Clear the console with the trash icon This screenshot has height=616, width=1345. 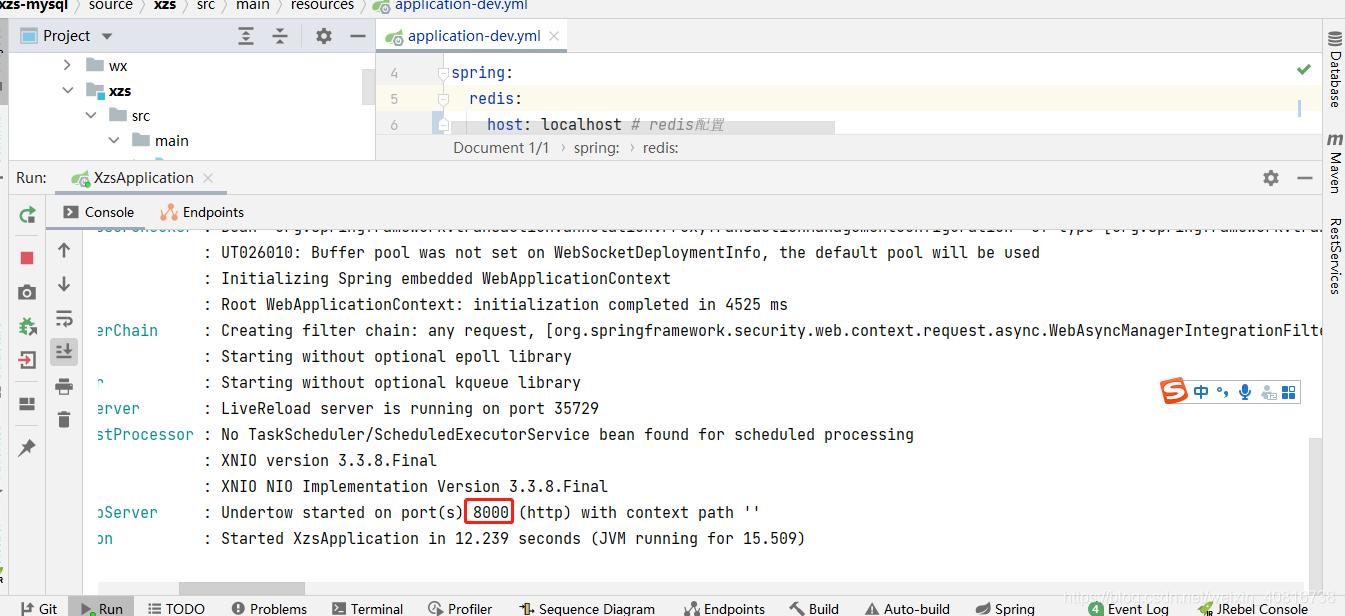(64, 420)
